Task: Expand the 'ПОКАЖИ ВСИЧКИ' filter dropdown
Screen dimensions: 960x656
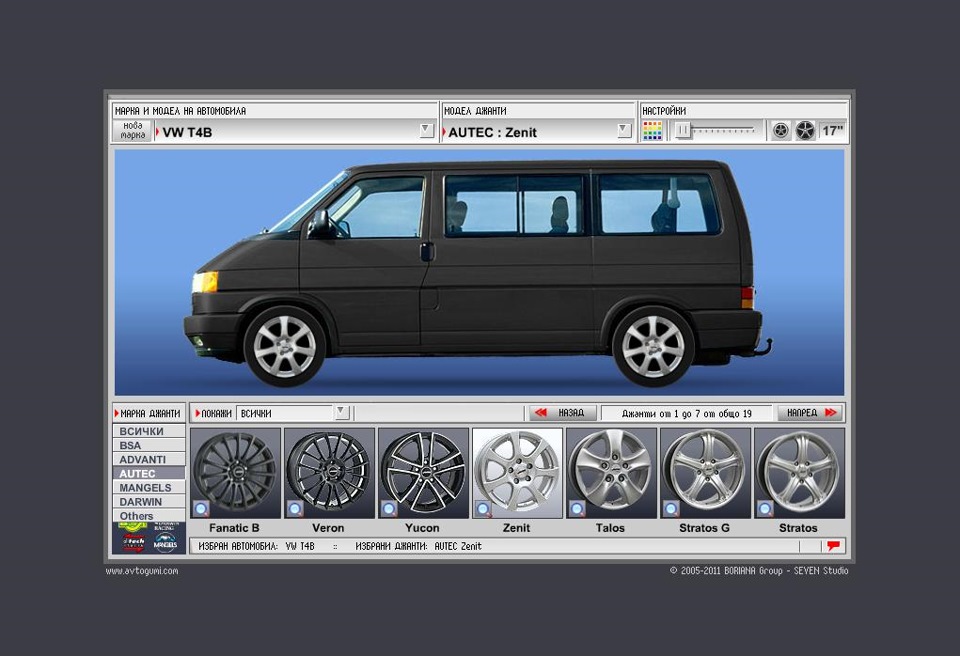Action: tap(342, 412)
